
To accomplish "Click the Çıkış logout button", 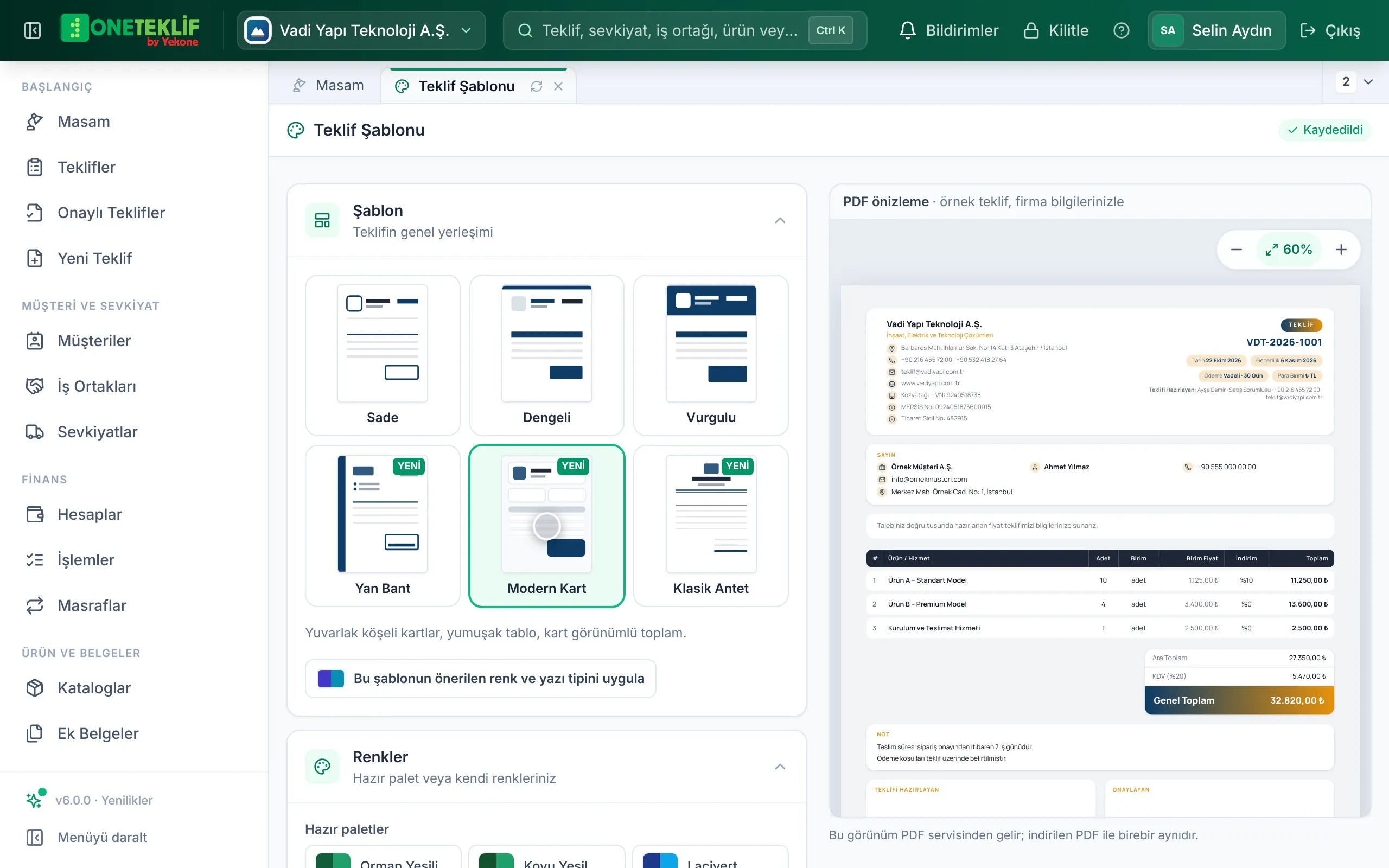I will tap(1330, 30).
